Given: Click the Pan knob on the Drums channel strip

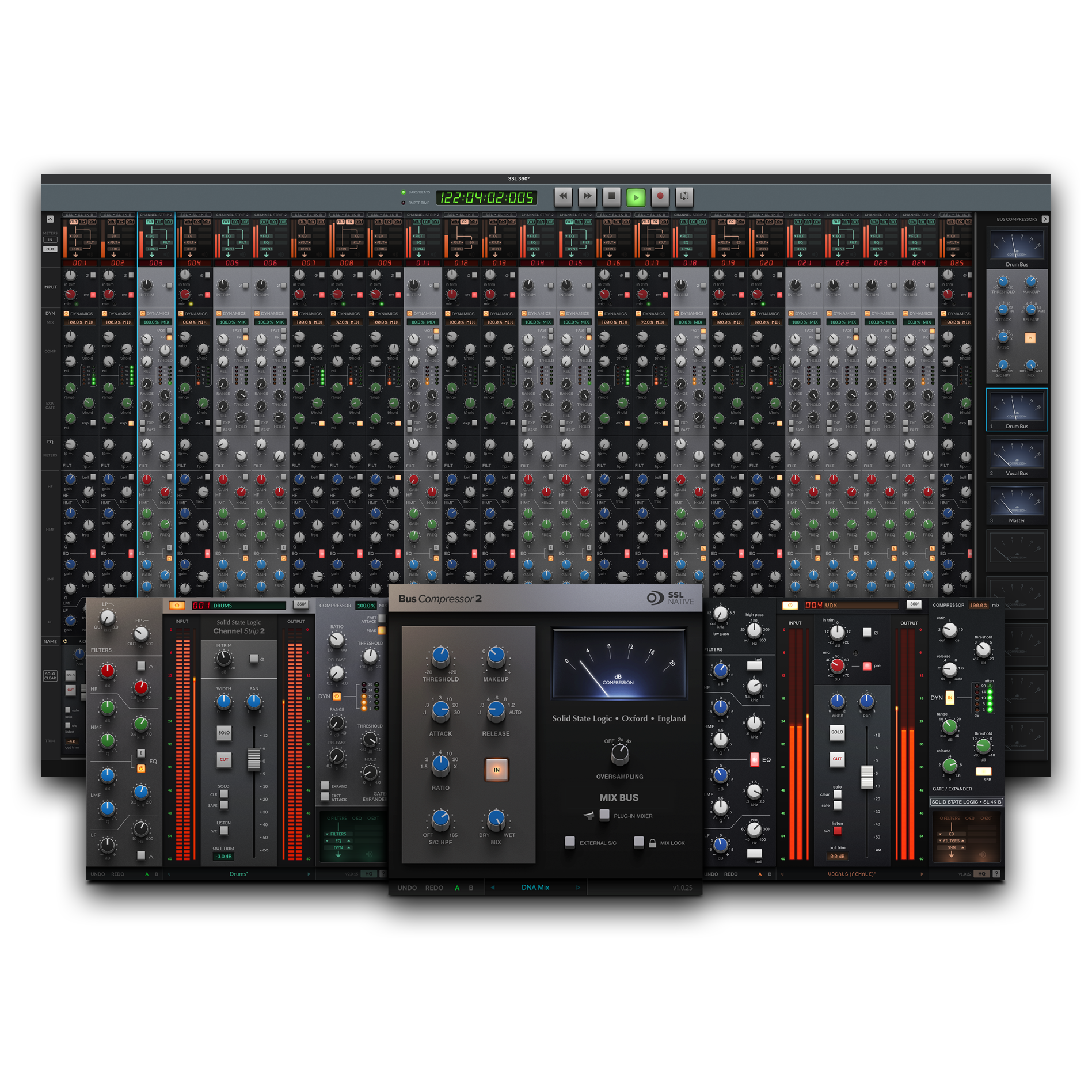Looking at the screenshot, I should coord(254,702).
